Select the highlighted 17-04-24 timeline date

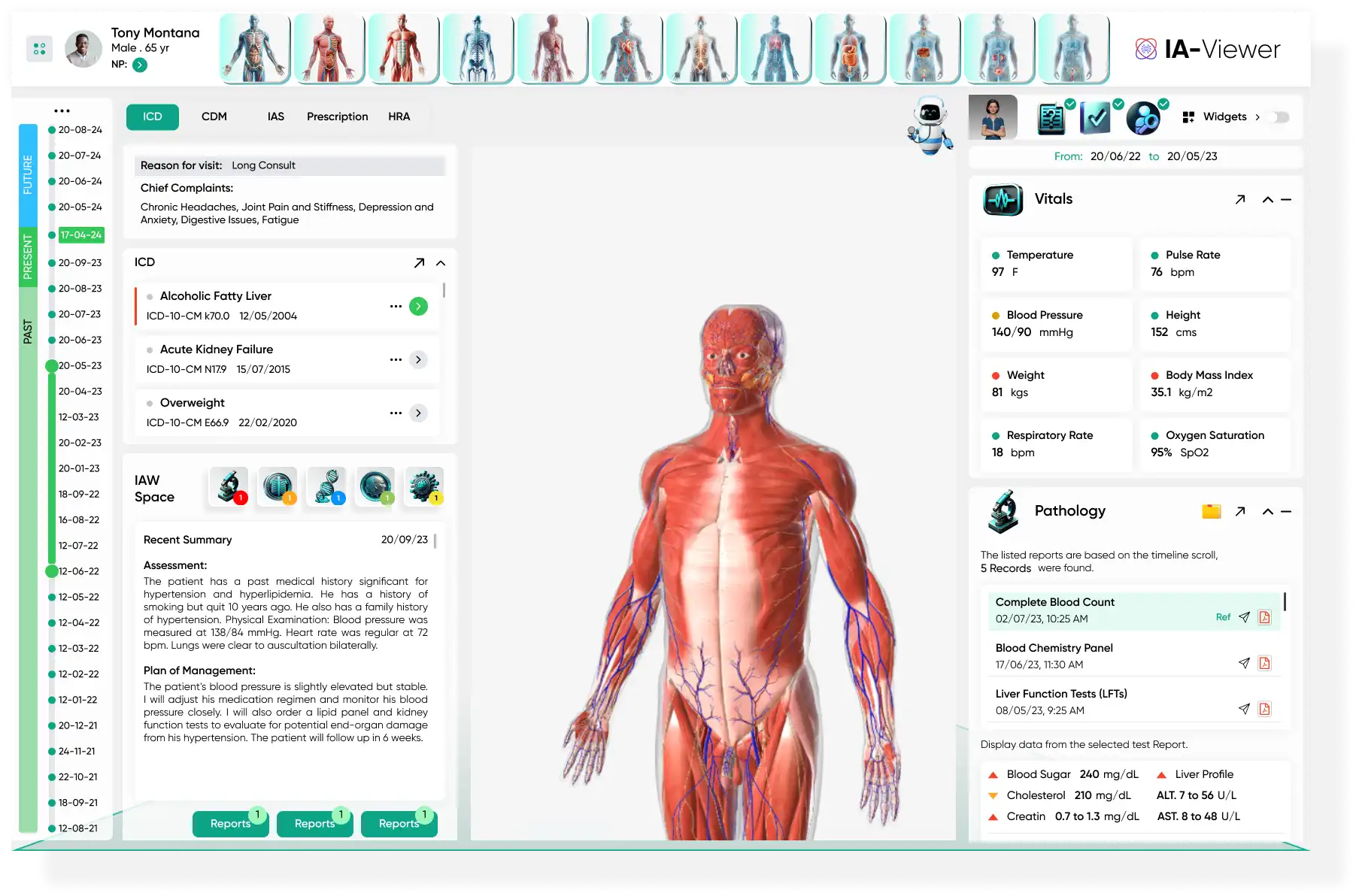pos(80,235)
